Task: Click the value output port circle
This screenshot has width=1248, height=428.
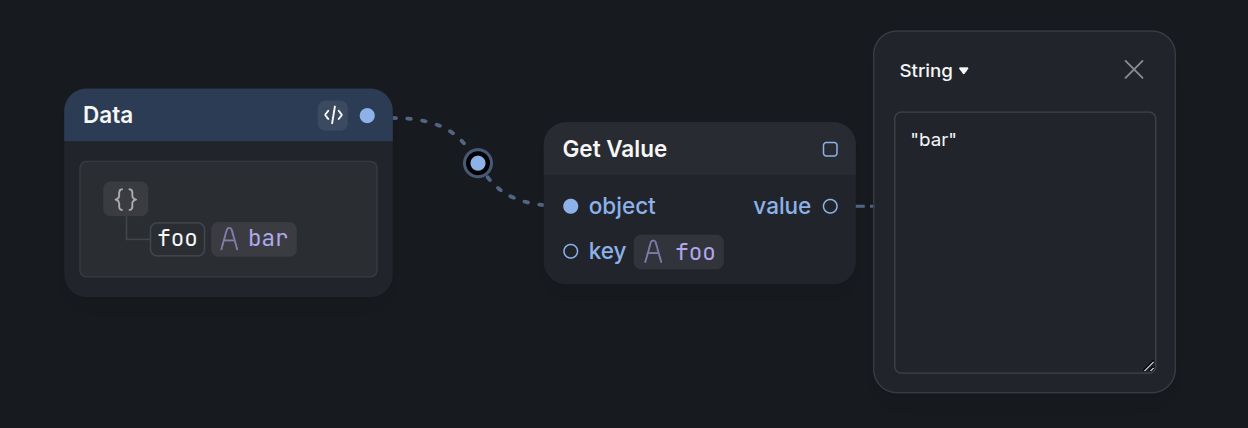Action: click(830, 206)
